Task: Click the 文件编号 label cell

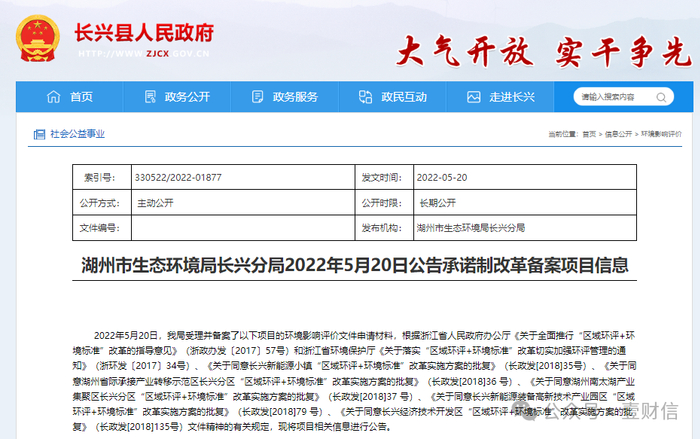Action: tap(102, 228)
